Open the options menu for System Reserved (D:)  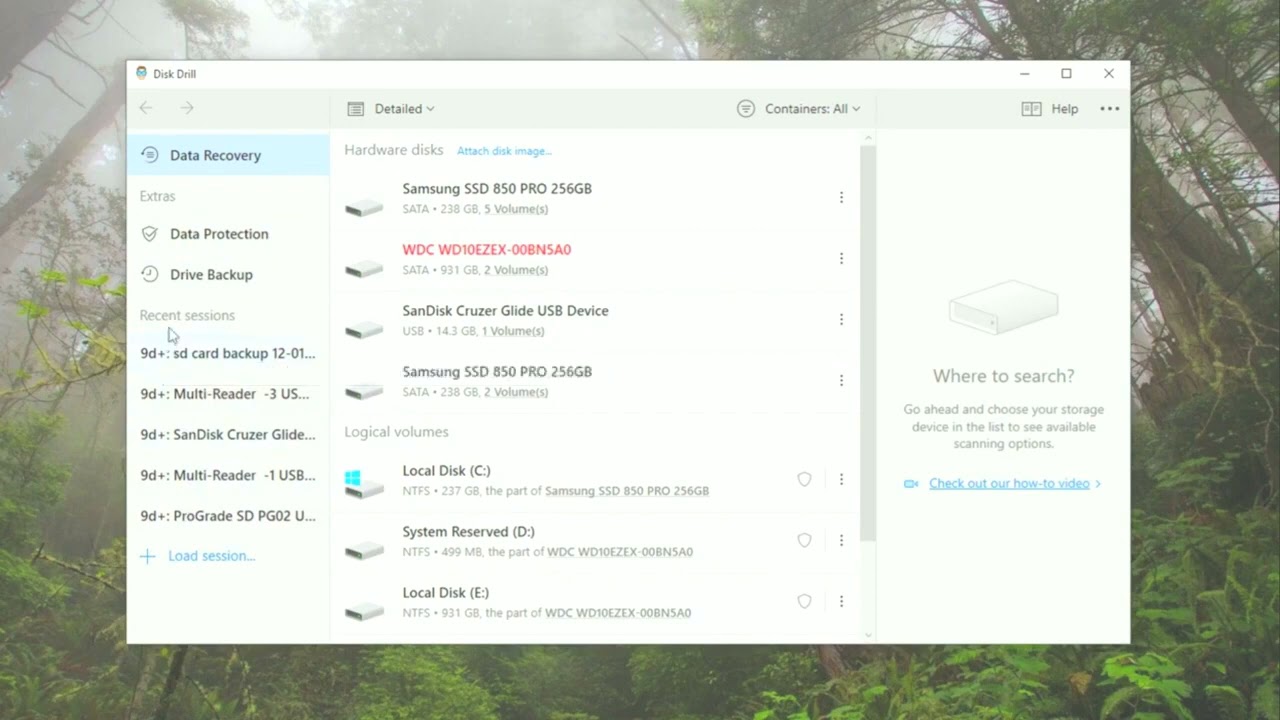(x=841, y=541)
